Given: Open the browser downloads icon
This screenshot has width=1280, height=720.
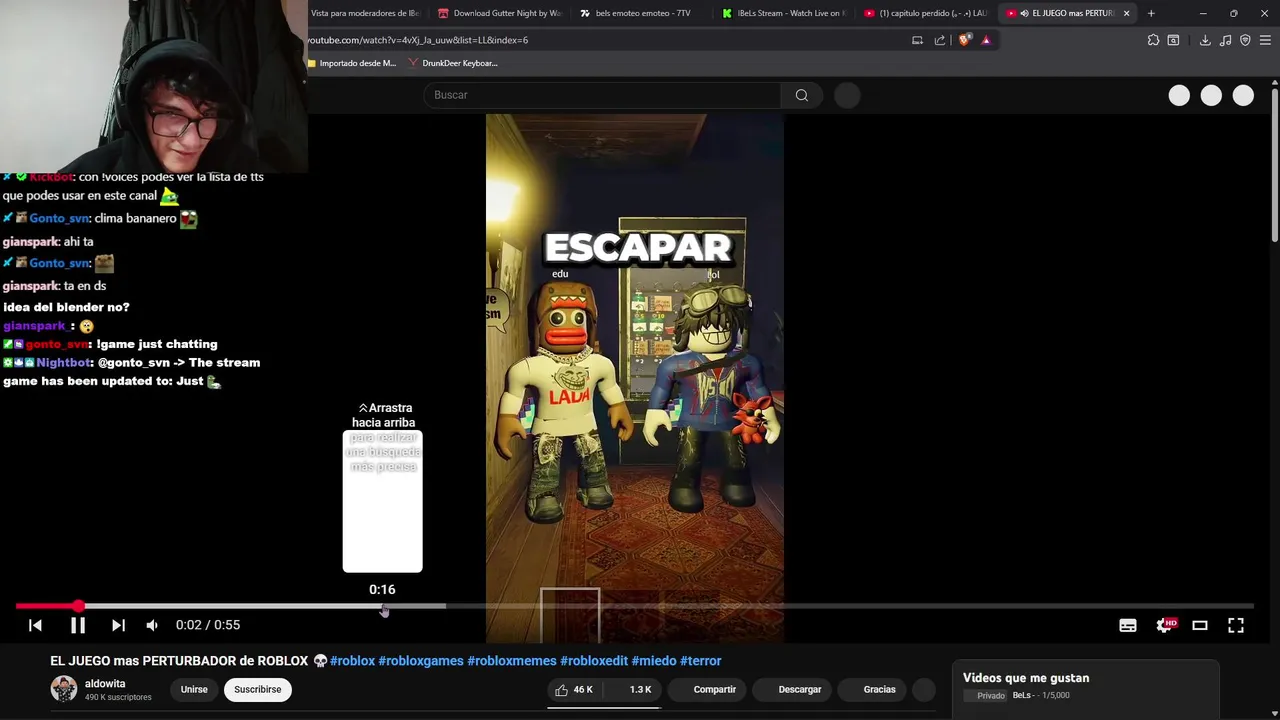Looking at the screenshot, I should click(1205, 40).
